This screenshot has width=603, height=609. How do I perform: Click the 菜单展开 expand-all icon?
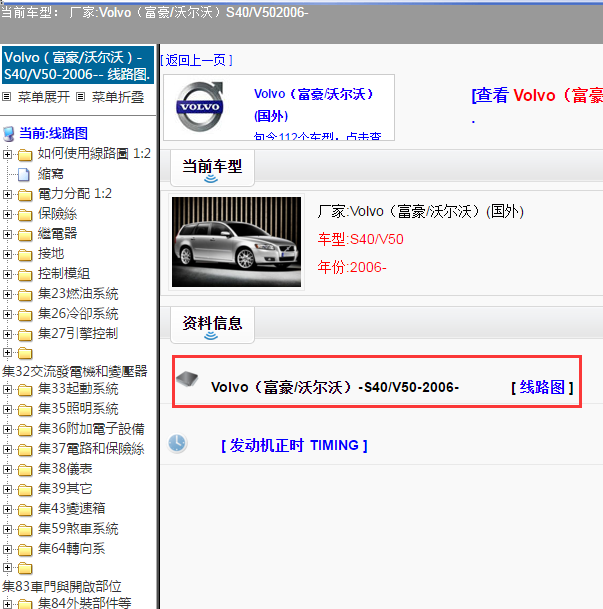point(7,96)
